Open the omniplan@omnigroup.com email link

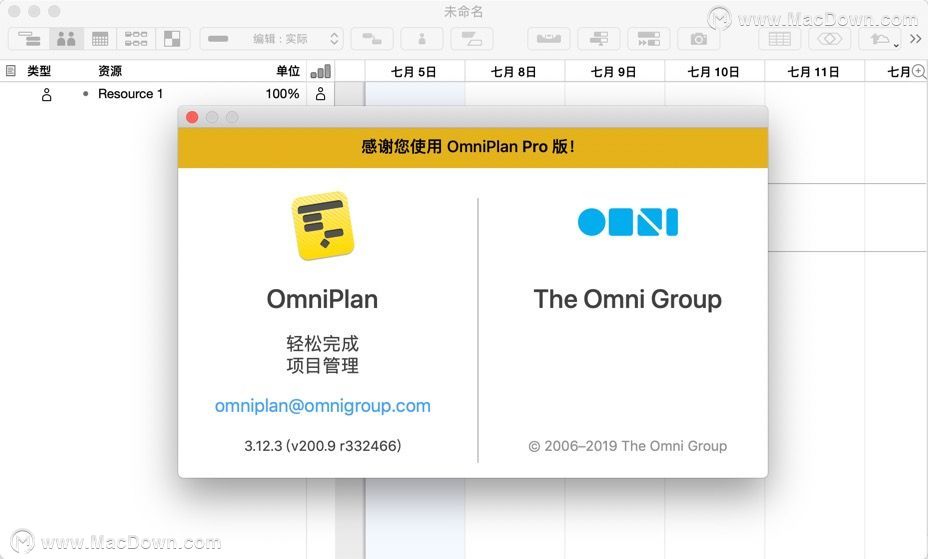(323, 406)
